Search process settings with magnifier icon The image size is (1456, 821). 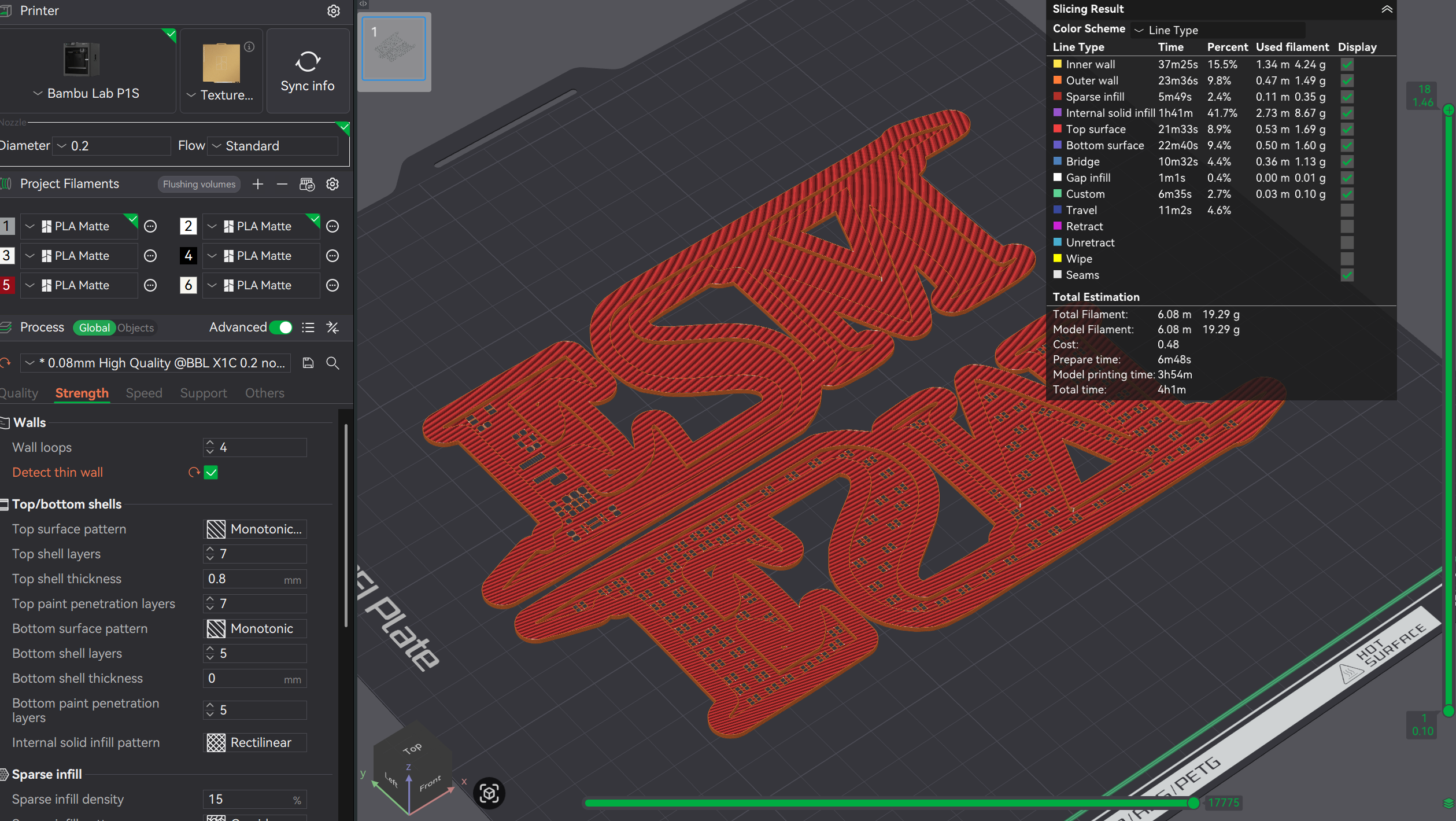(332, 363)
